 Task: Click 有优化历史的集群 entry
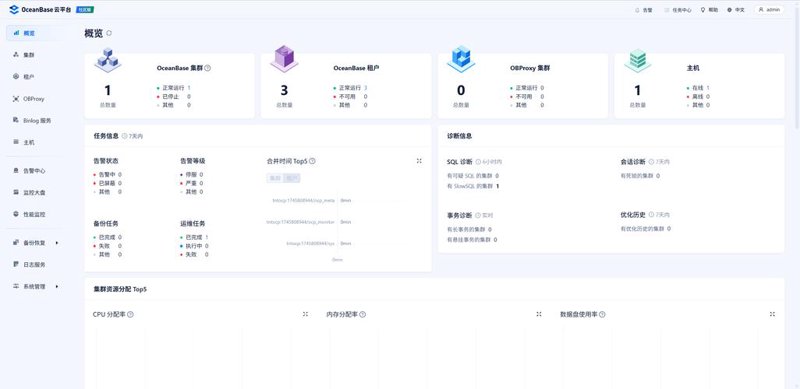[x=645, y=229]
